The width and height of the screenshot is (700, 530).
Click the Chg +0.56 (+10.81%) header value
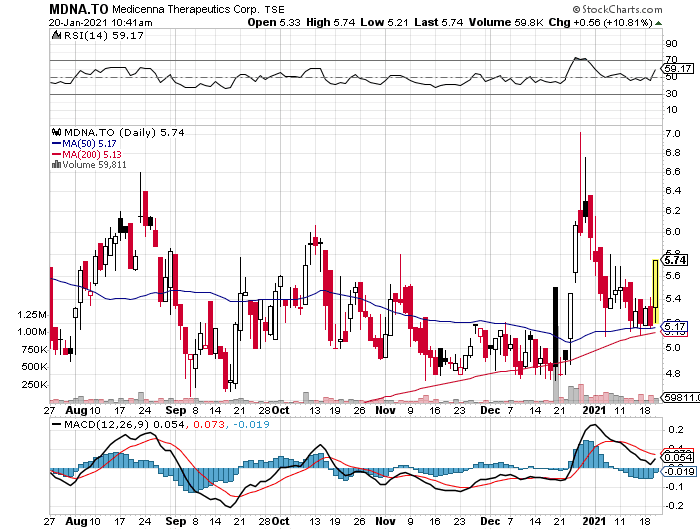coord(600,22)
